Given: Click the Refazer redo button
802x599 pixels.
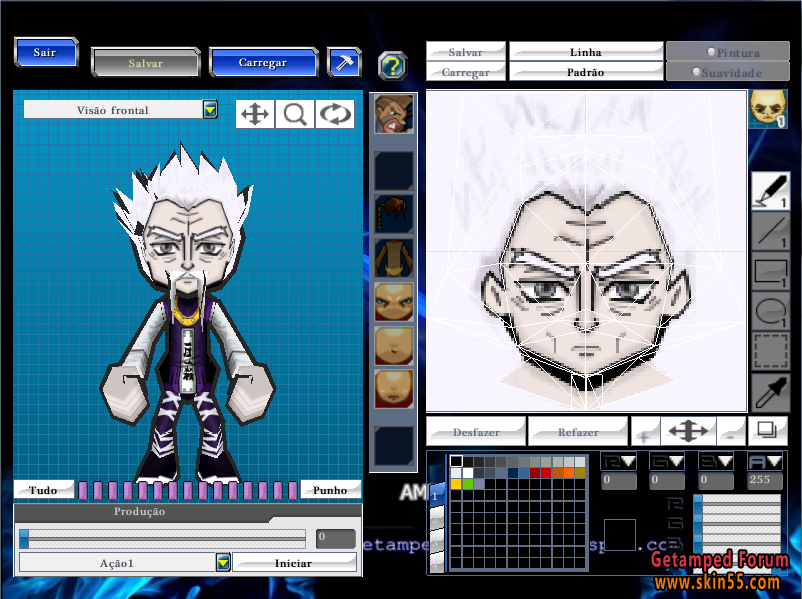Looking at the screenshot, I should click(578, 432).
